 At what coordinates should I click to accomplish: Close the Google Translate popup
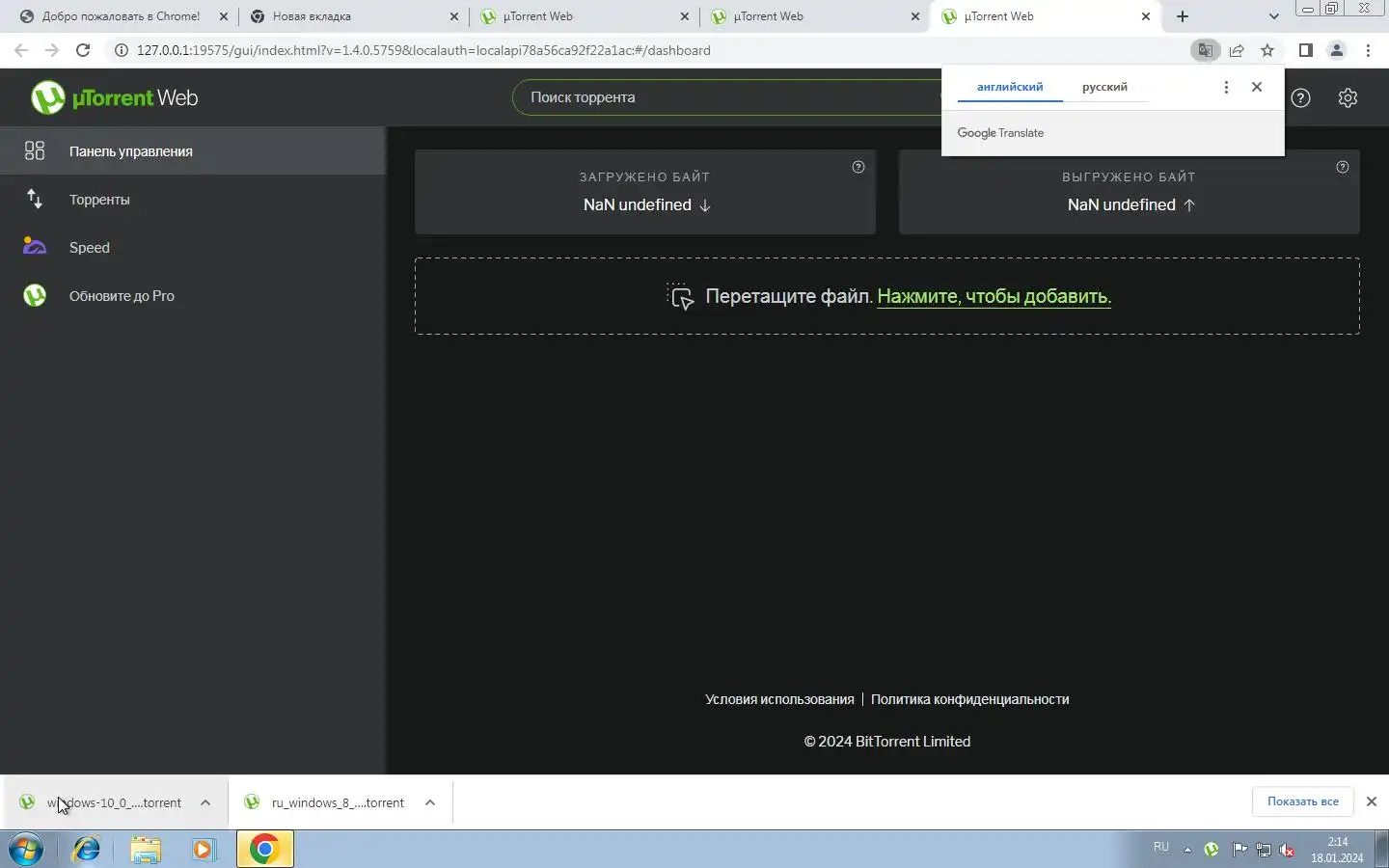[1257, 87]
